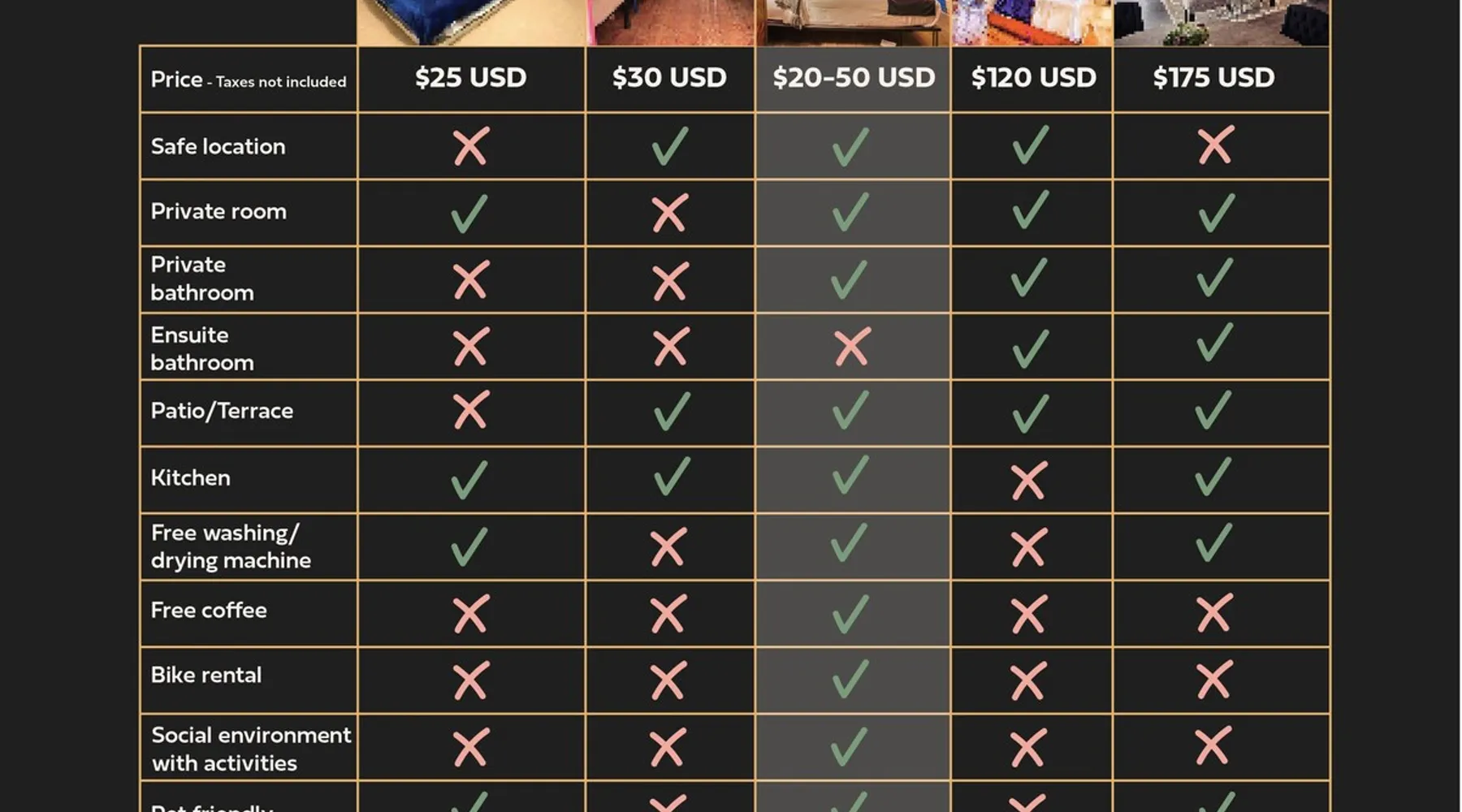Screen dimensions: 1462x812
Task: Click the Free coffee checkmark under $20-50 USD
Action: coord(850,614)
